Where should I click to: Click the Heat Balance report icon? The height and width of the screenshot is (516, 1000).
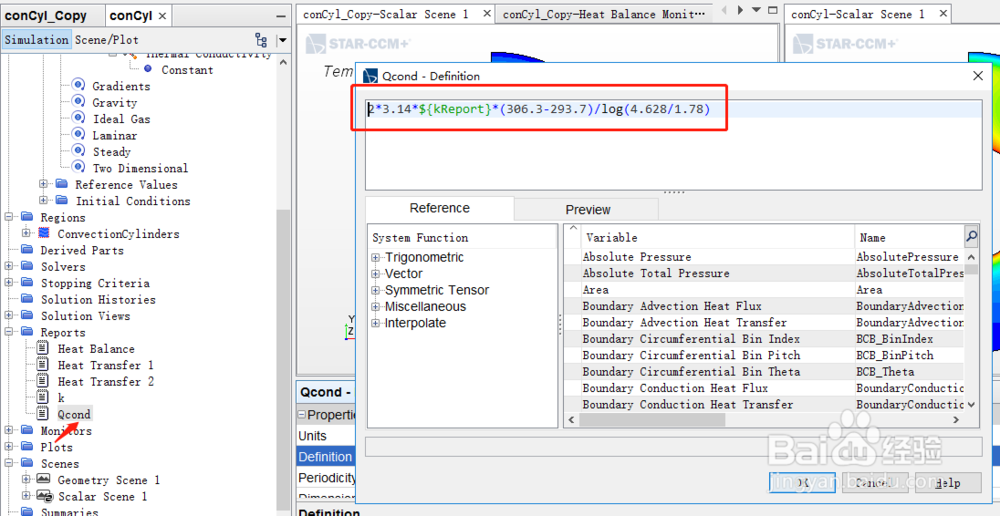click(43, 348)
